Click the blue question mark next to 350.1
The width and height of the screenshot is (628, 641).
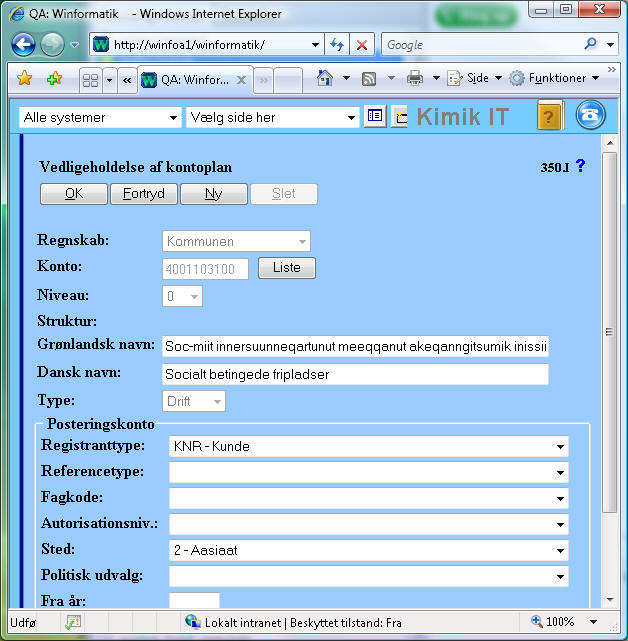point(580,166)
